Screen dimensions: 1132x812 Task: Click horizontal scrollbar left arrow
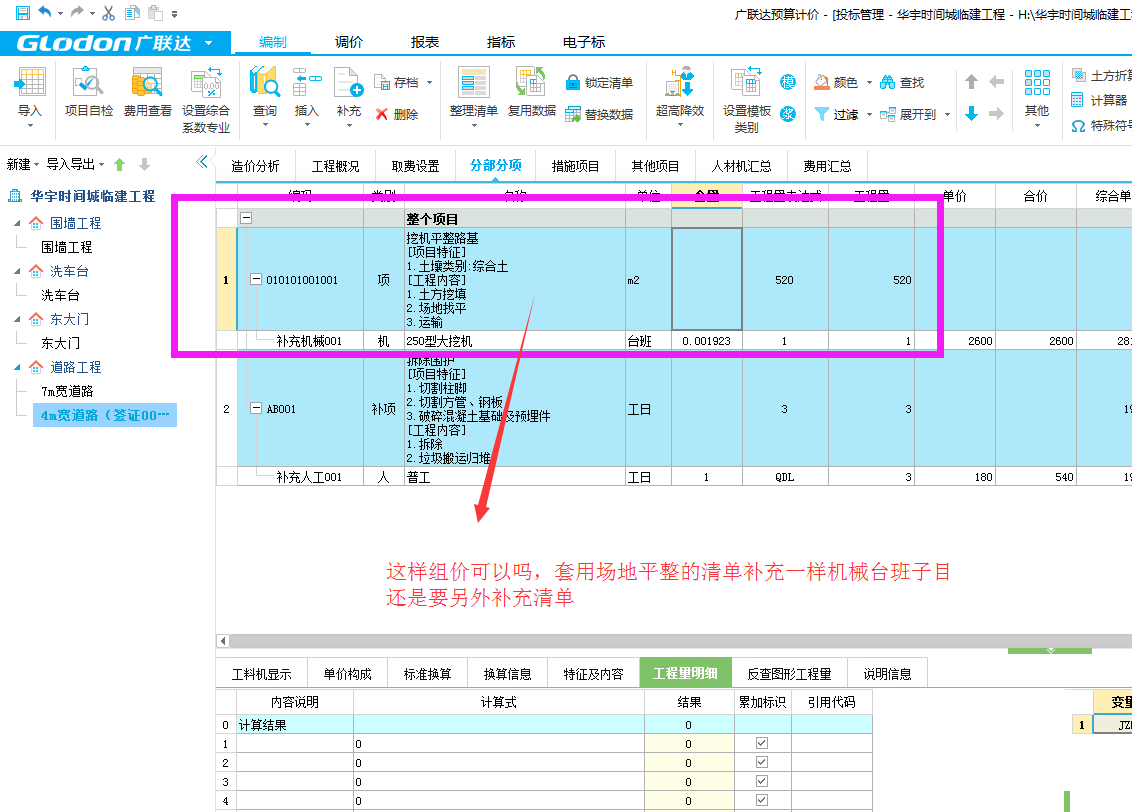point(223,641)
